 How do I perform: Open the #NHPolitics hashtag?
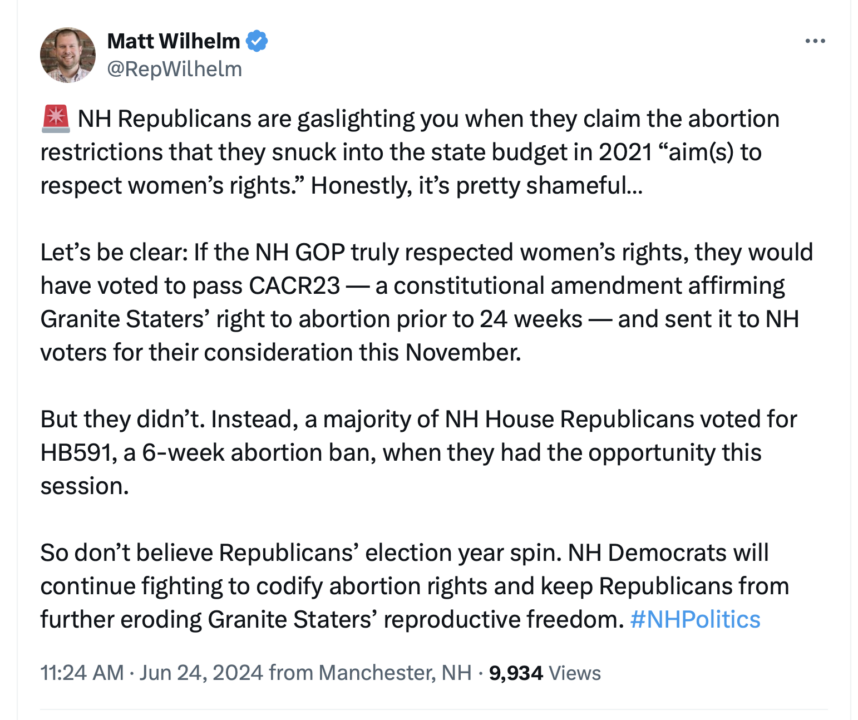point(695,619)
